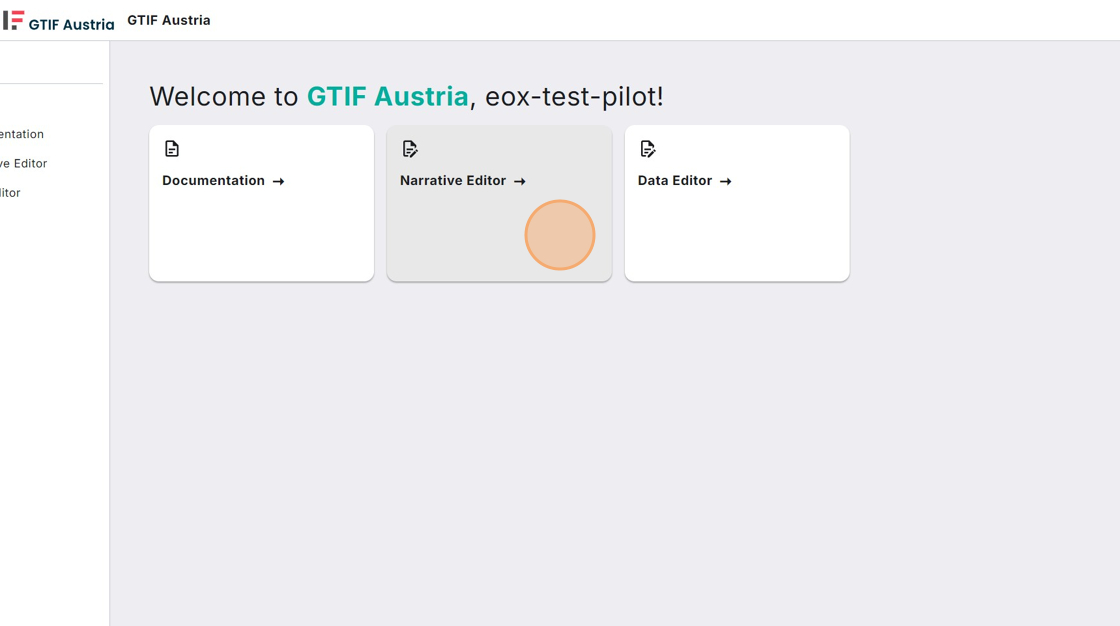Image resolution: width=1120 pixels, height=626 pixels.
Task: Click the edit icon on Data Editor card
Action: (648, 149)
